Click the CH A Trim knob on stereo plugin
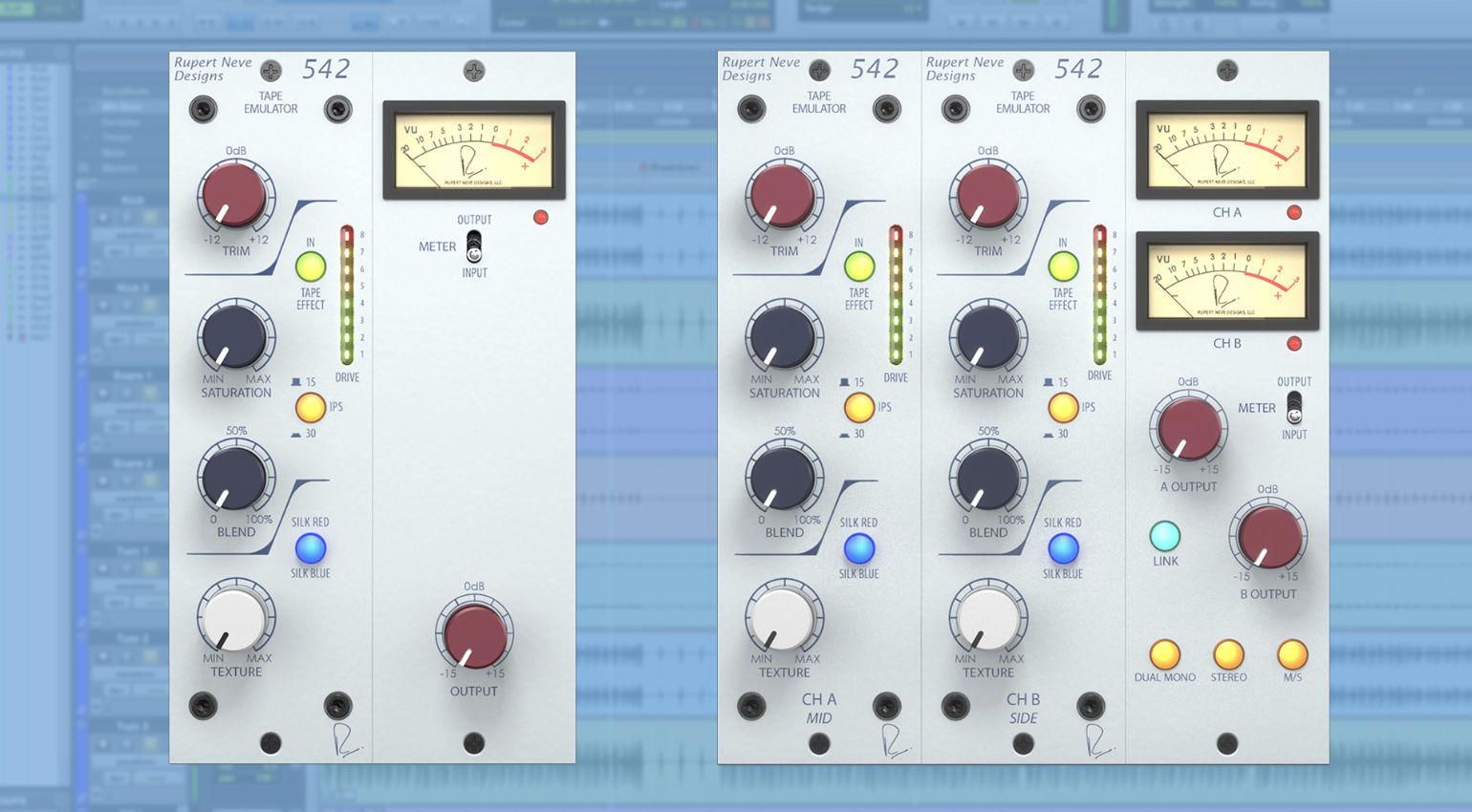This screenshot has width=1472, height=812. coord(784,196)
